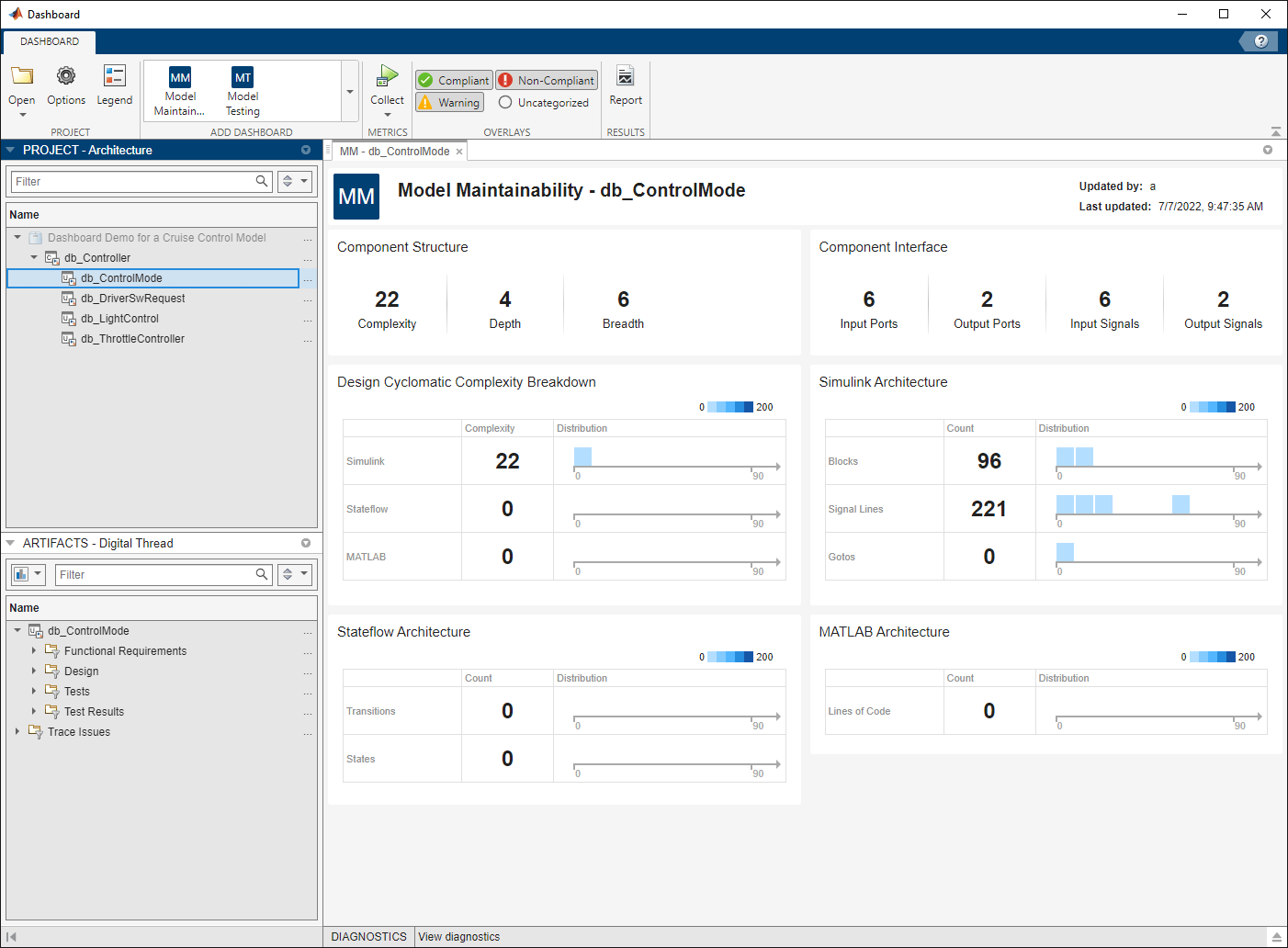Open db_DriverSwRequest row options ellipsis
The image size is (1288, 948).
pyautogui.click(x=308, y=299)
